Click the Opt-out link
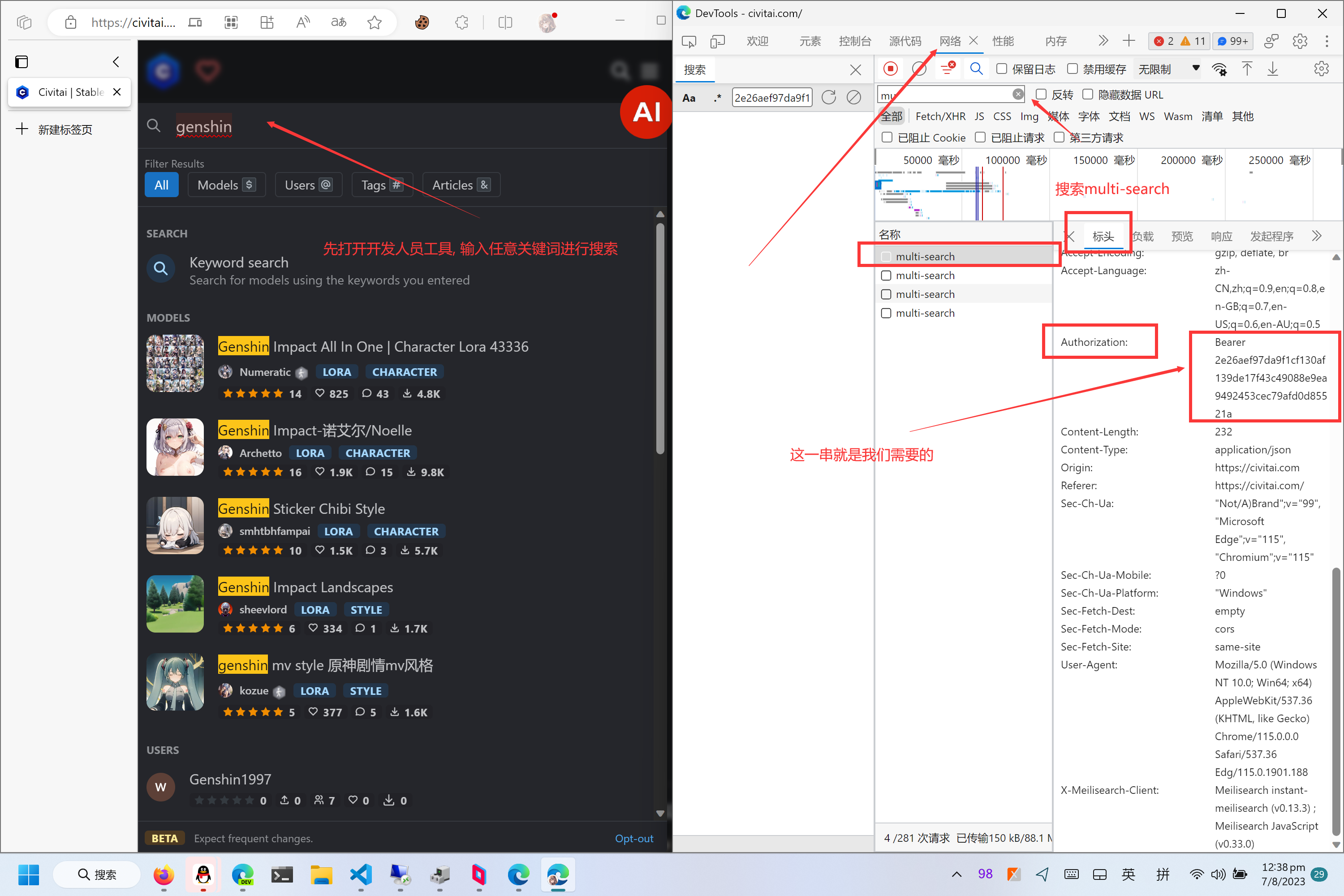This screenshot has width=1344, height=896. 634,838
